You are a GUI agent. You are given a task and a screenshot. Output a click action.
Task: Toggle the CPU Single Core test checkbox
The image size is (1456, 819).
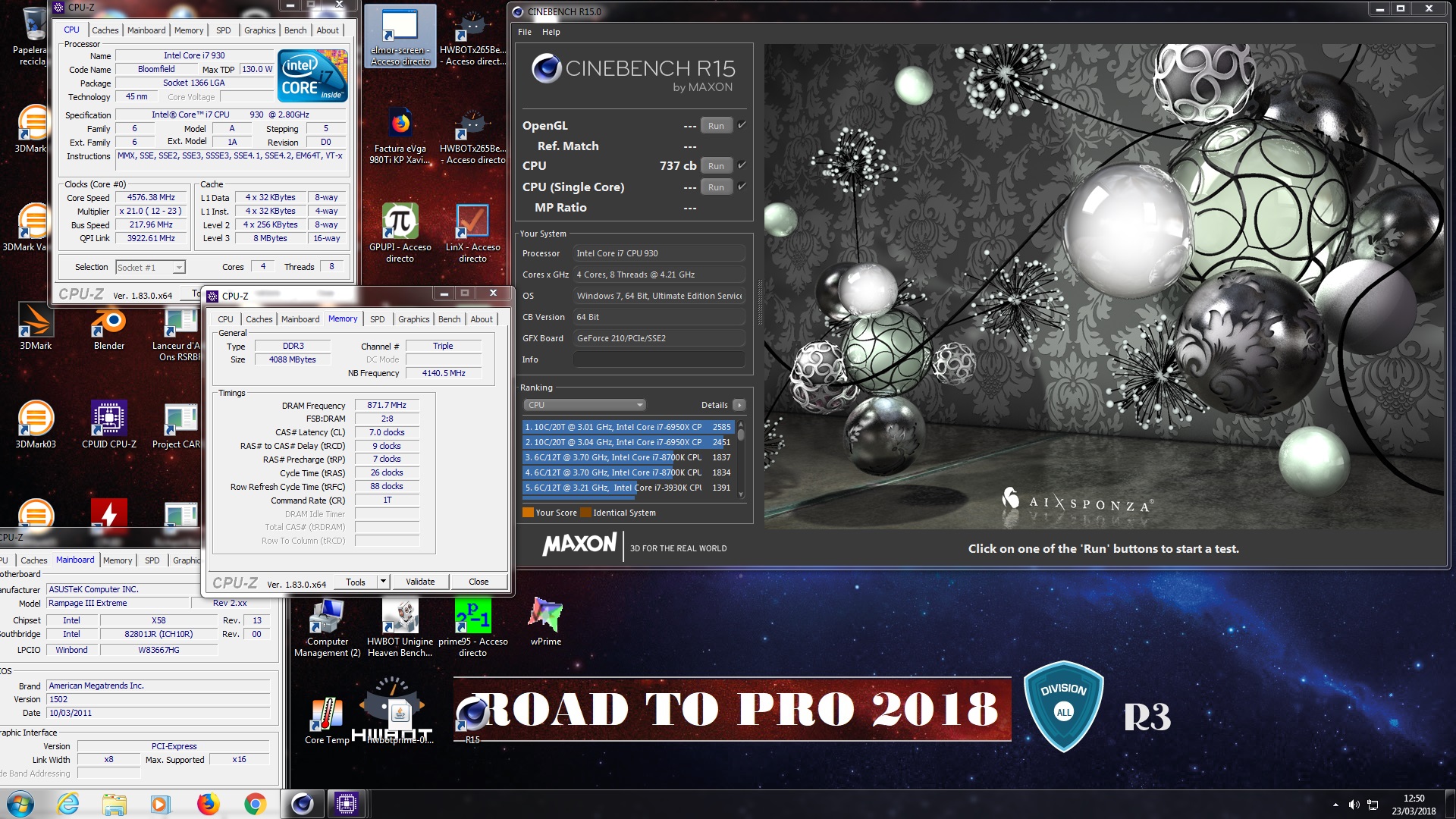point(742,187)
